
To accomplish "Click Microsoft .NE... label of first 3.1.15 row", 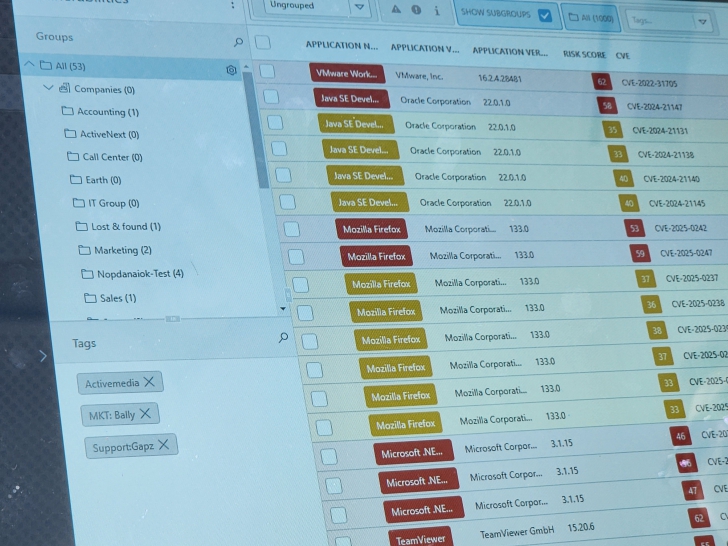I will coord(413,453).
